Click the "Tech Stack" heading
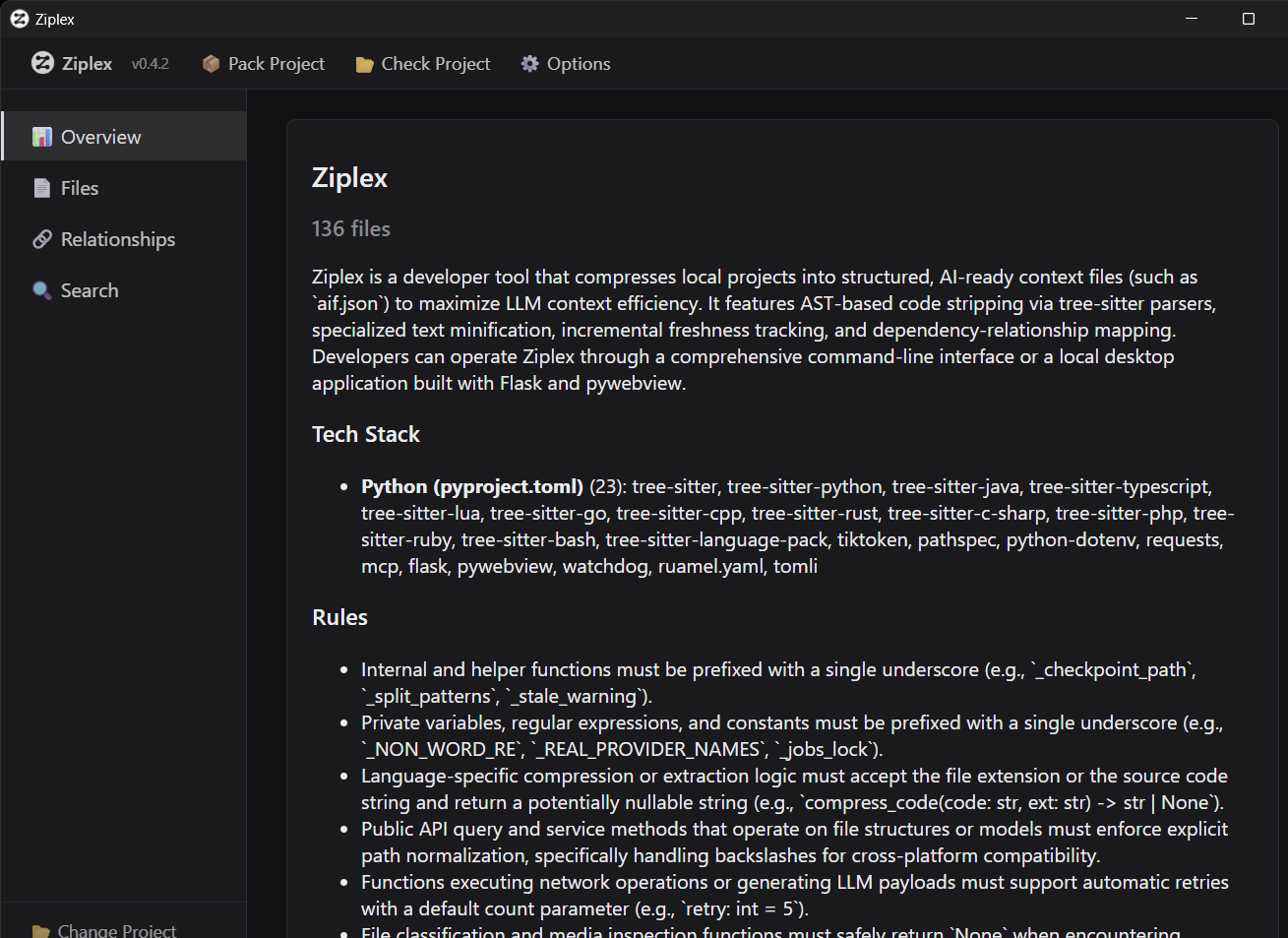This screenshot has height=938, width=1288. pyautogui.click(x=366, y=434)
